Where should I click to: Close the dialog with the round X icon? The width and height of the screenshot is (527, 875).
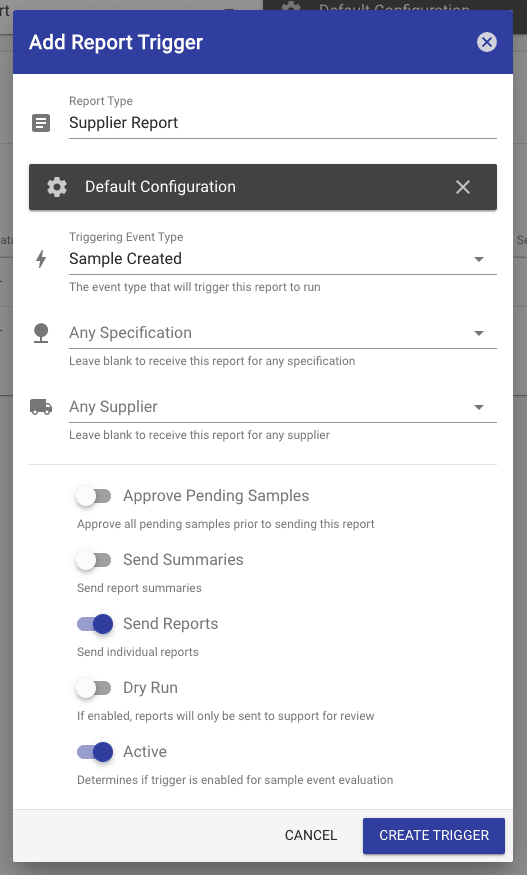point(487,42)
